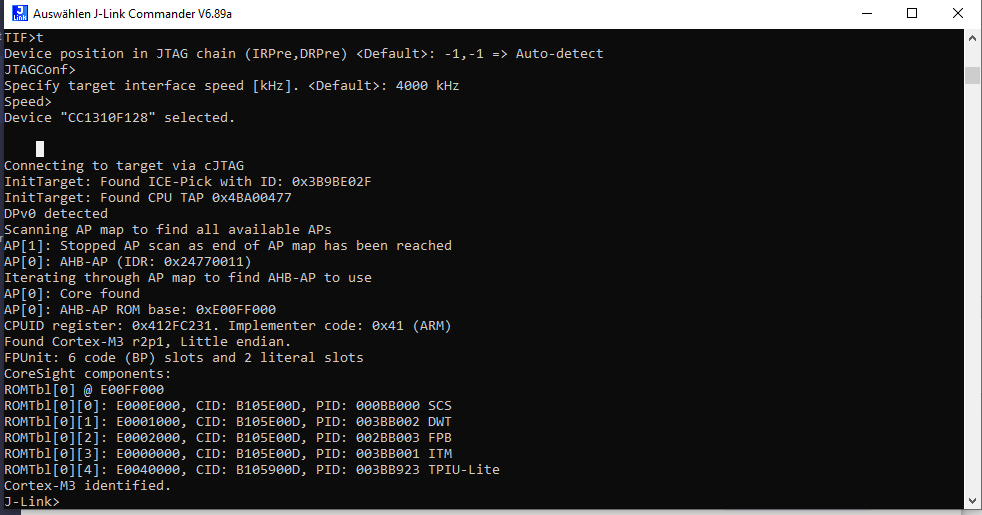The image size is (982, 515).
Task: Click the vertical scrollbar down arrow
Action: [972, 501]
